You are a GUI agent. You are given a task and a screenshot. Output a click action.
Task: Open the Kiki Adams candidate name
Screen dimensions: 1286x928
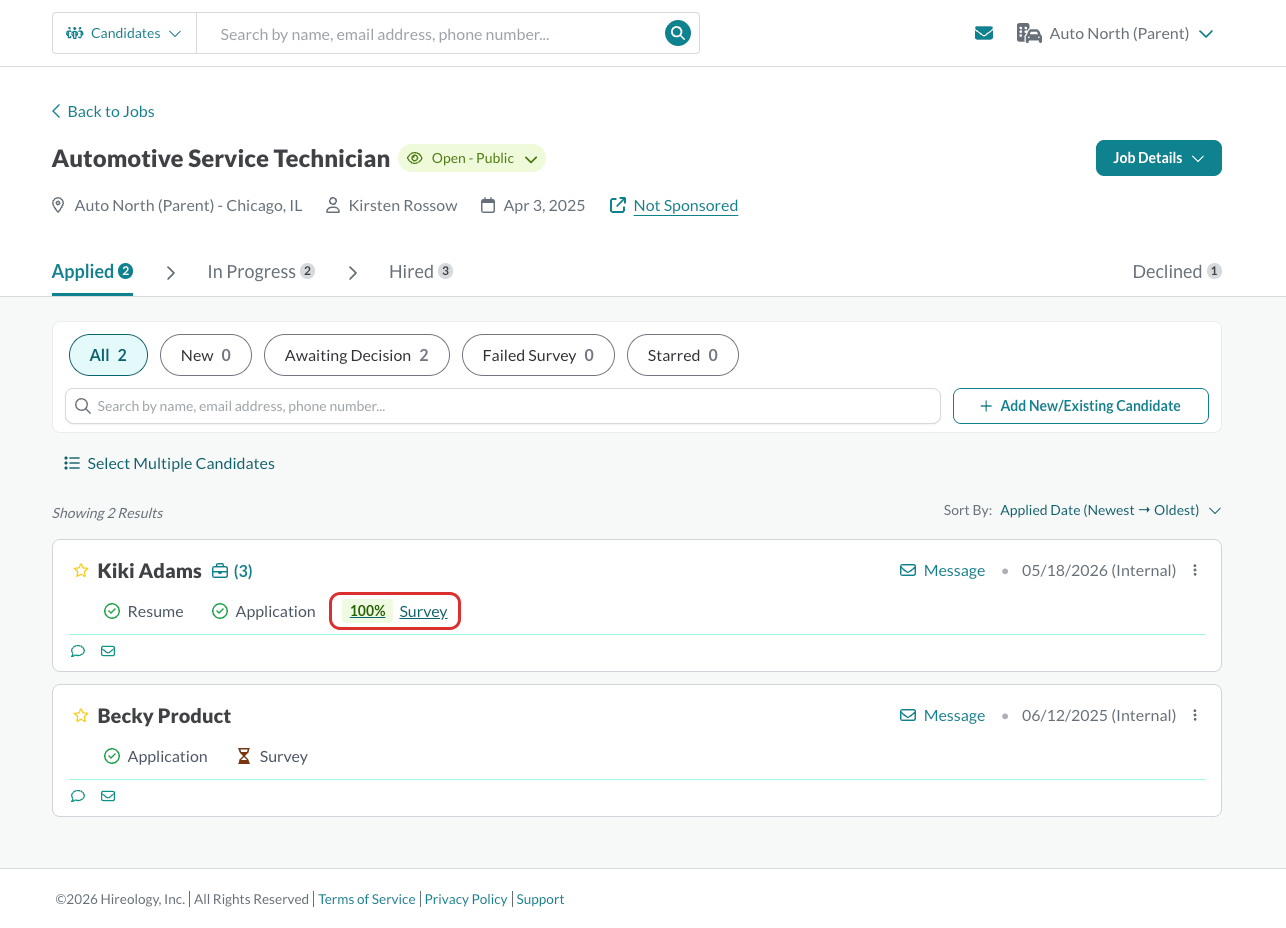click(150, 571)
